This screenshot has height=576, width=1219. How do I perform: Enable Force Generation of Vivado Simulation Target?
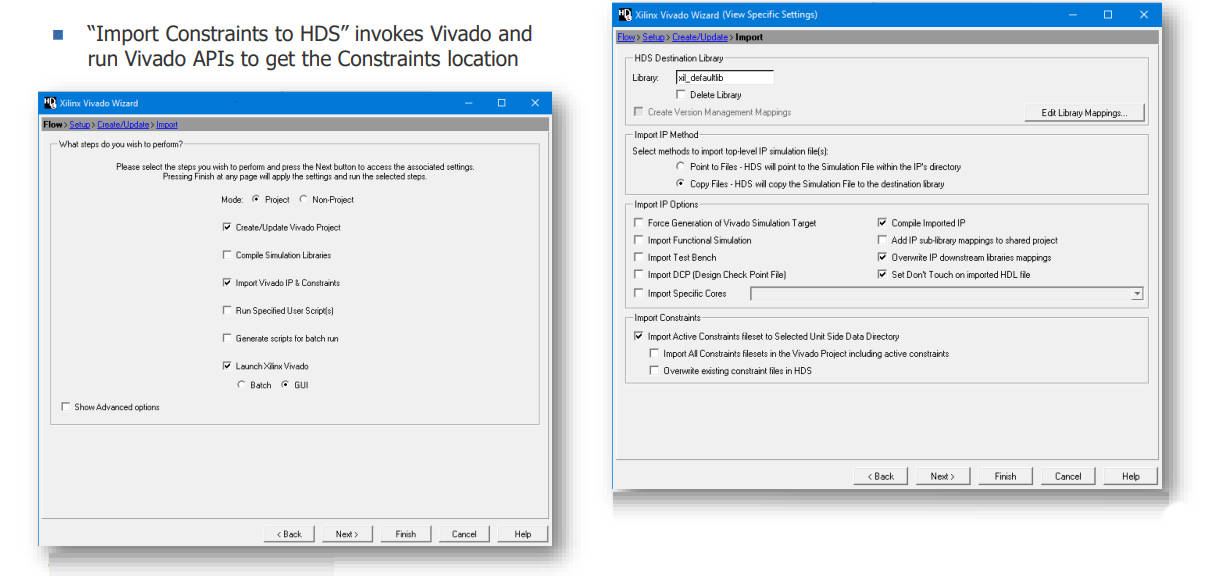pyautogui.click(x=639, y=223)
